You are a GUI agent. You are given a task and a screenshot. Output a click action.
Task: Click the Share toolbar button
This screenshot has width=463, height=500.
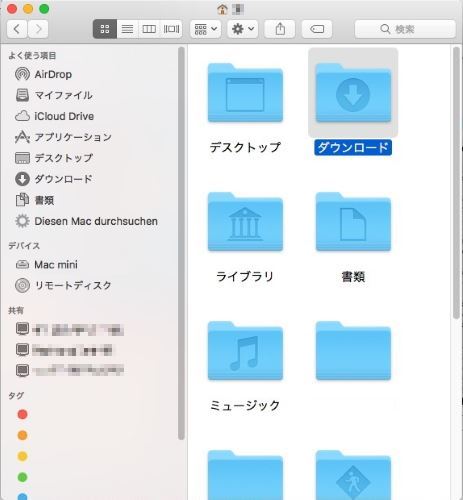[x=280, y=29]
